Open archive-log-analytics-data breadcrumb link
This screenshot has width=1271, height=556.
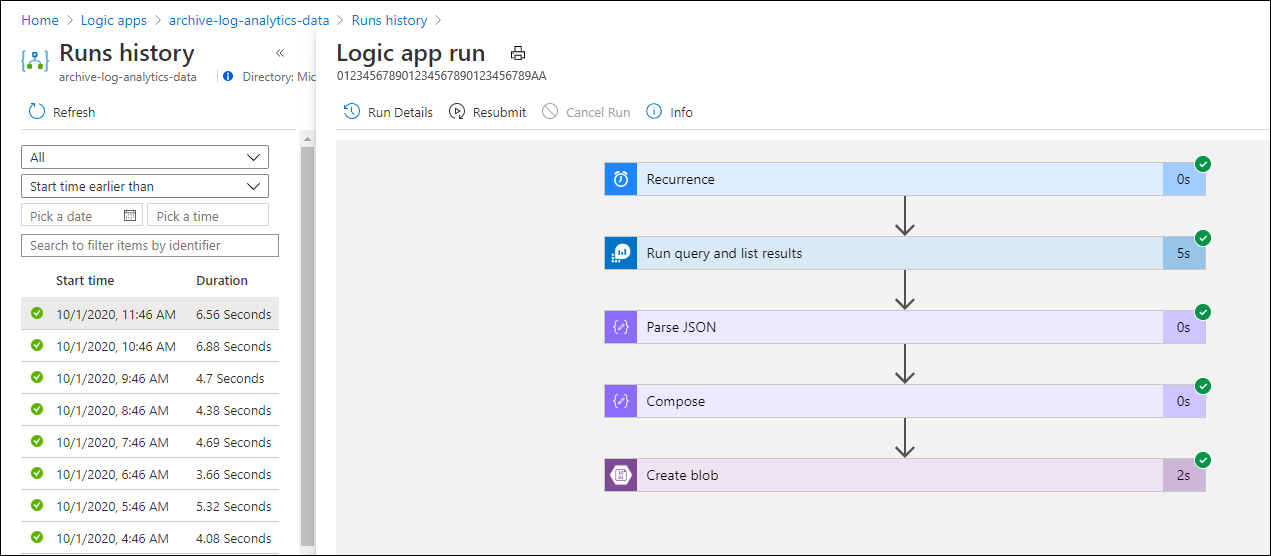pos(249,20)
